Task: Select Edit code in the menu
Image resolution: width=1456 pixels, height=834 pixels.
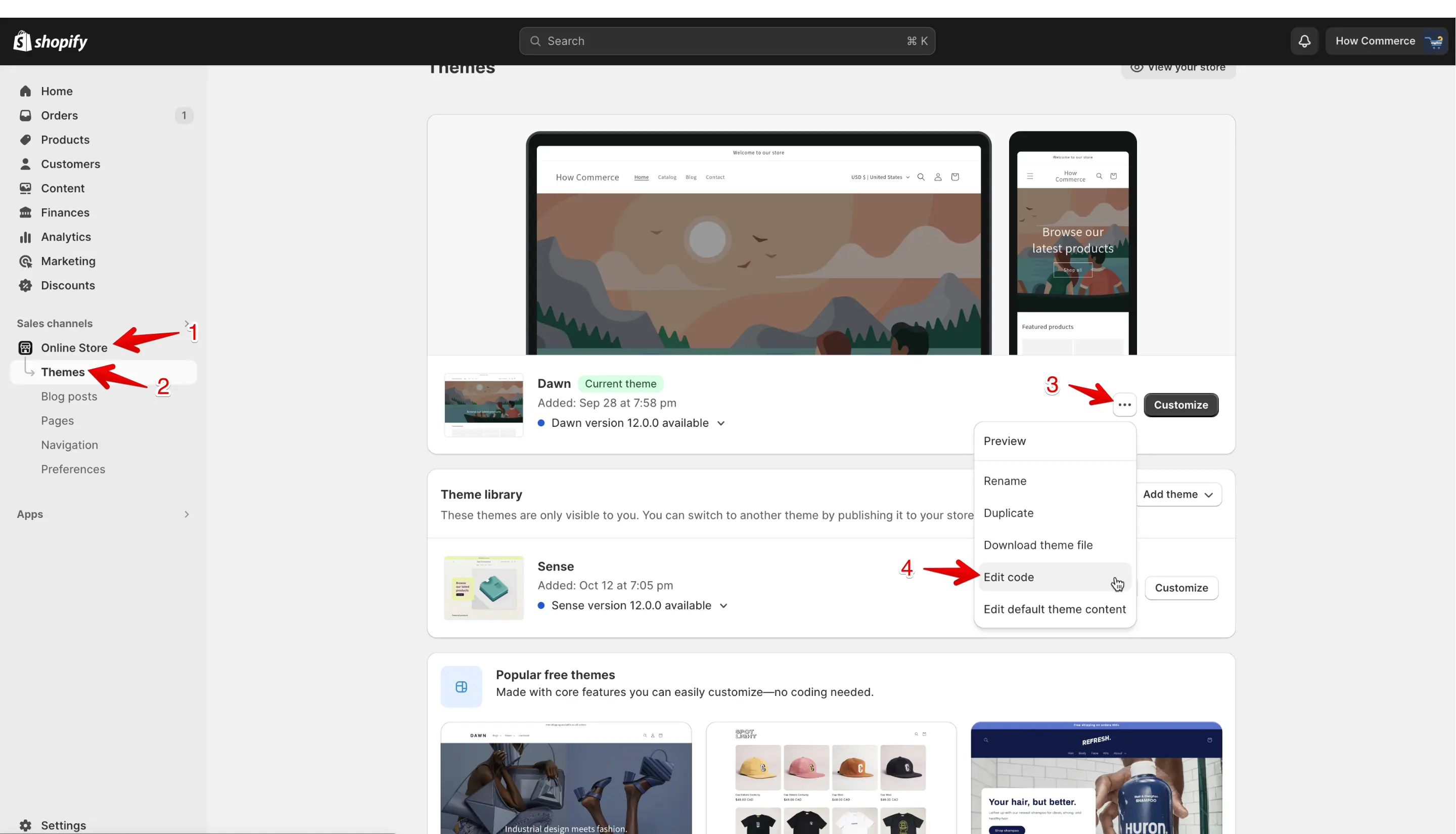Action: 1055,578
